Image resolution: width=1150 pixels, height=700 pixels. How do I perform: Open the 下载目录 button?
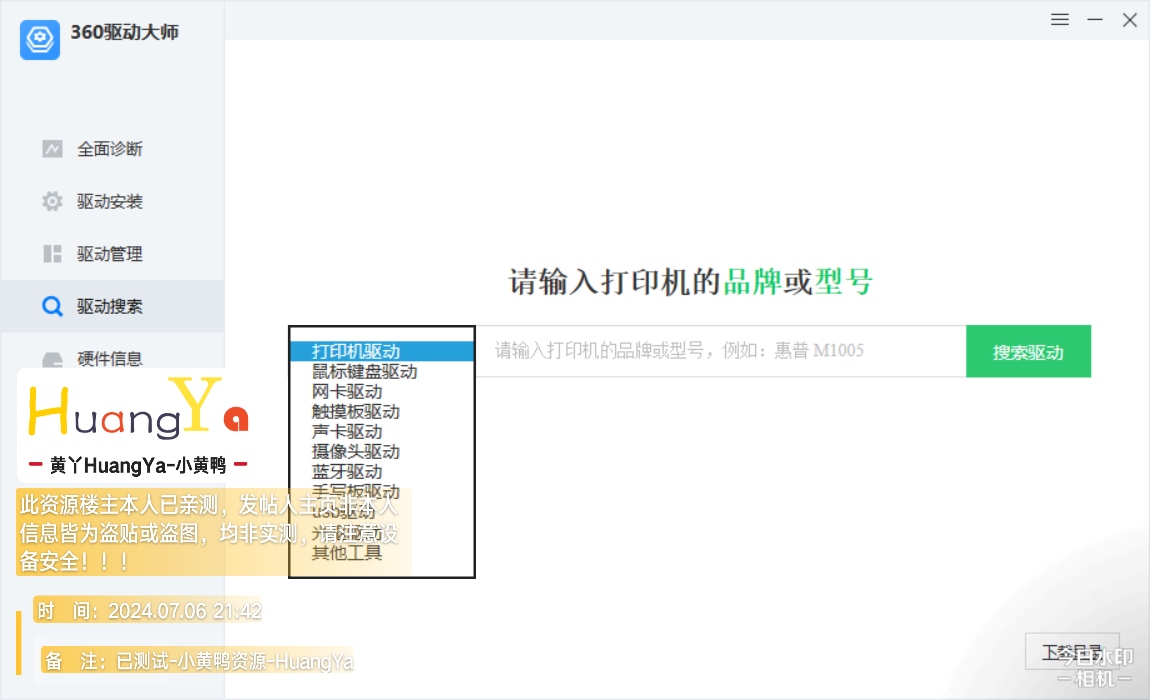(1072, 652)
